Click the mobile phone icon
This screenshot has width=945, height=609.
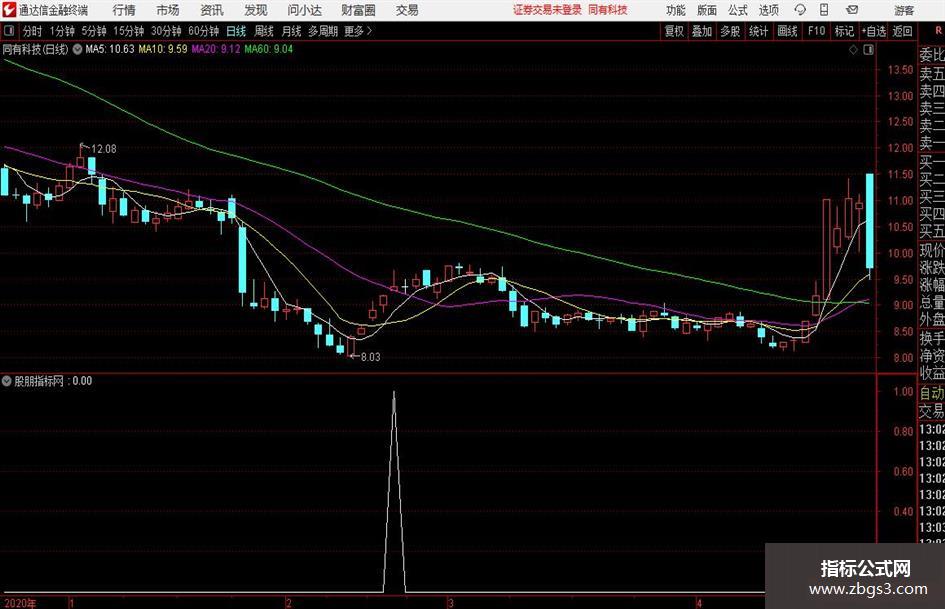(824, 10)
